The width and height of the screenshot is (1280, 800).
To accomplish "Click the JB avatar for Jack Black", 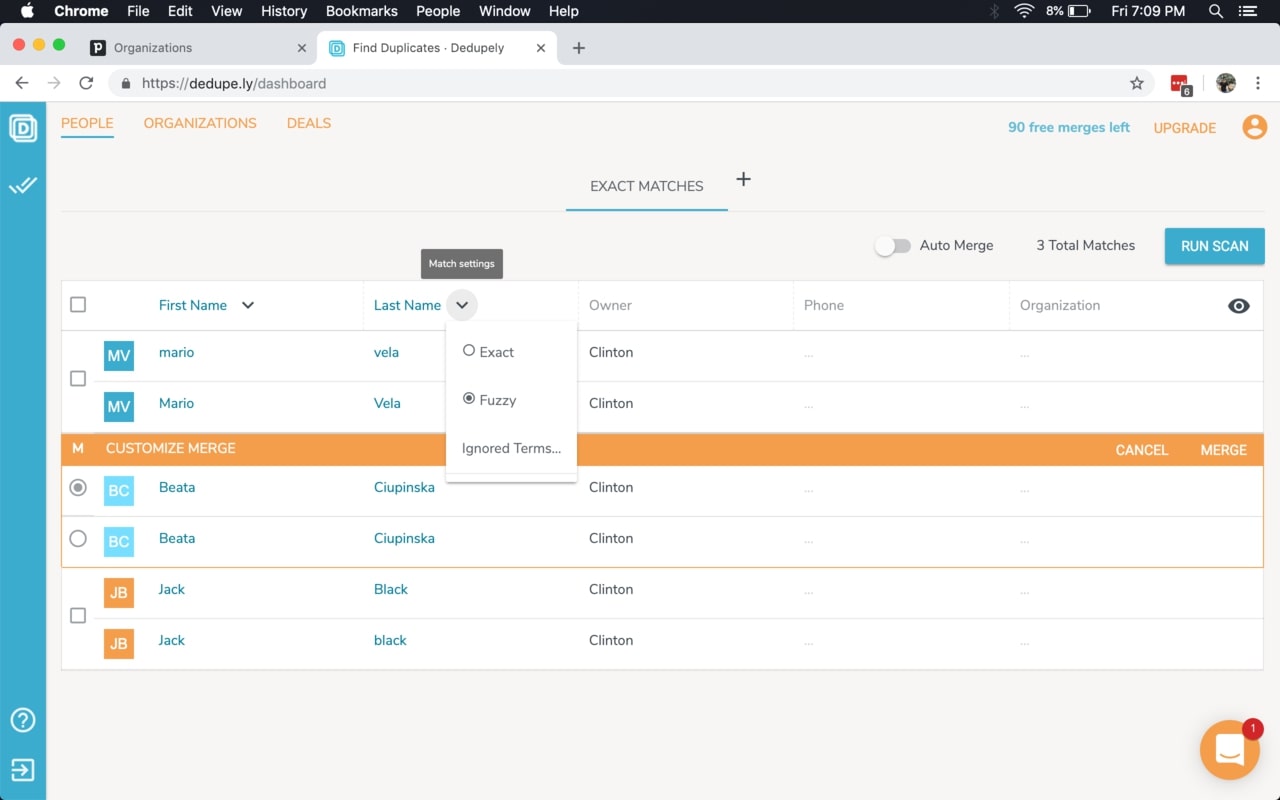I will click(x=119, y=592).
